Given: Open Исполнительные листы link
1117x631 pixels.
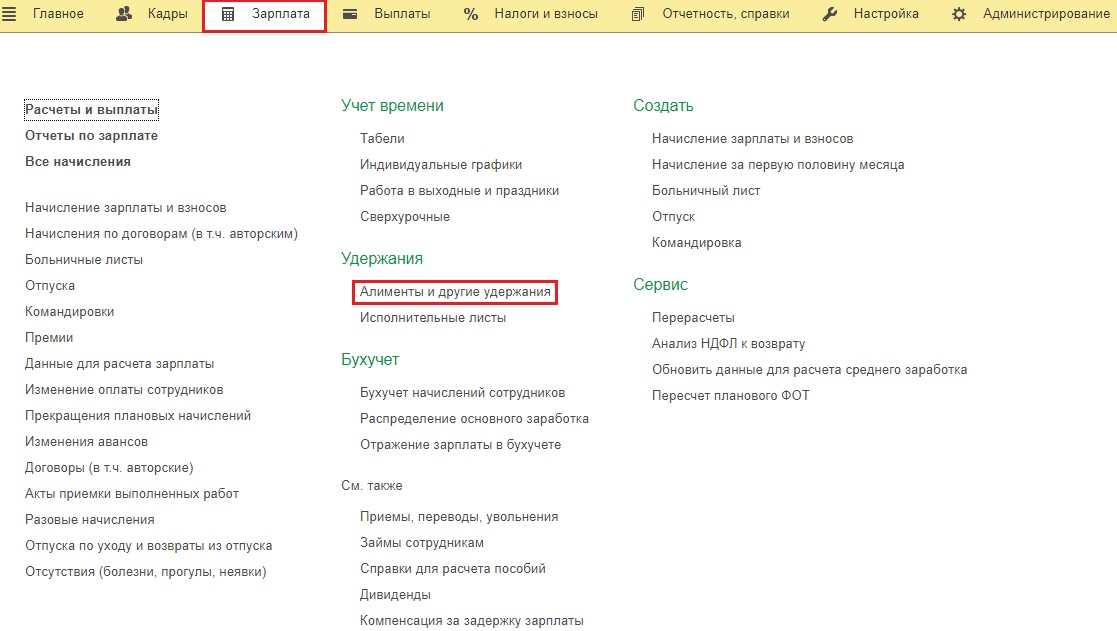Looking at the screenshot, I should pyautogui.click(x=433, y=318).
